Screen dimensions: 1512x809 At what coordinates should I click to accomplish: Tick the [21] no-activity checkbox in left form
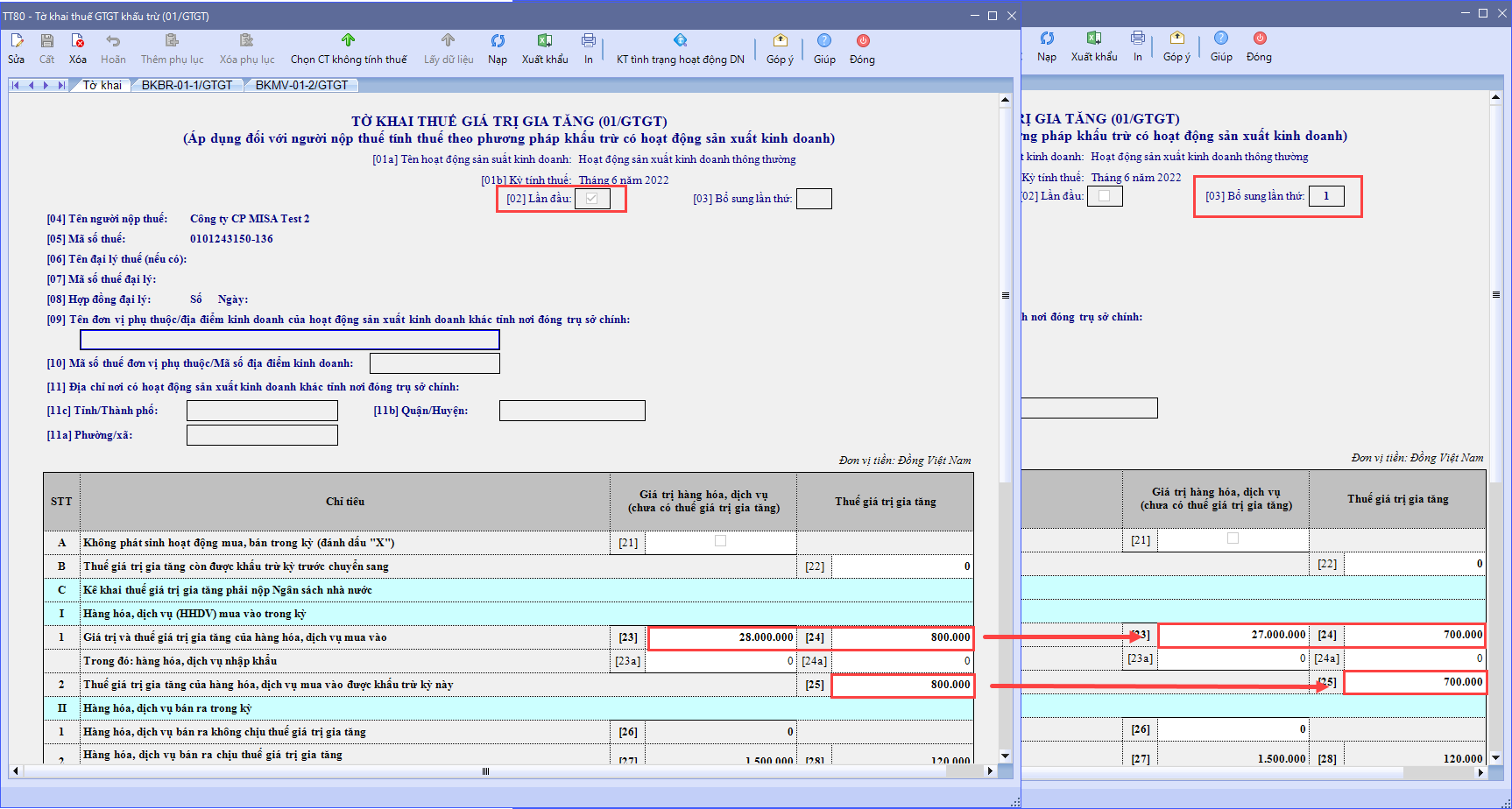point(720,542)
